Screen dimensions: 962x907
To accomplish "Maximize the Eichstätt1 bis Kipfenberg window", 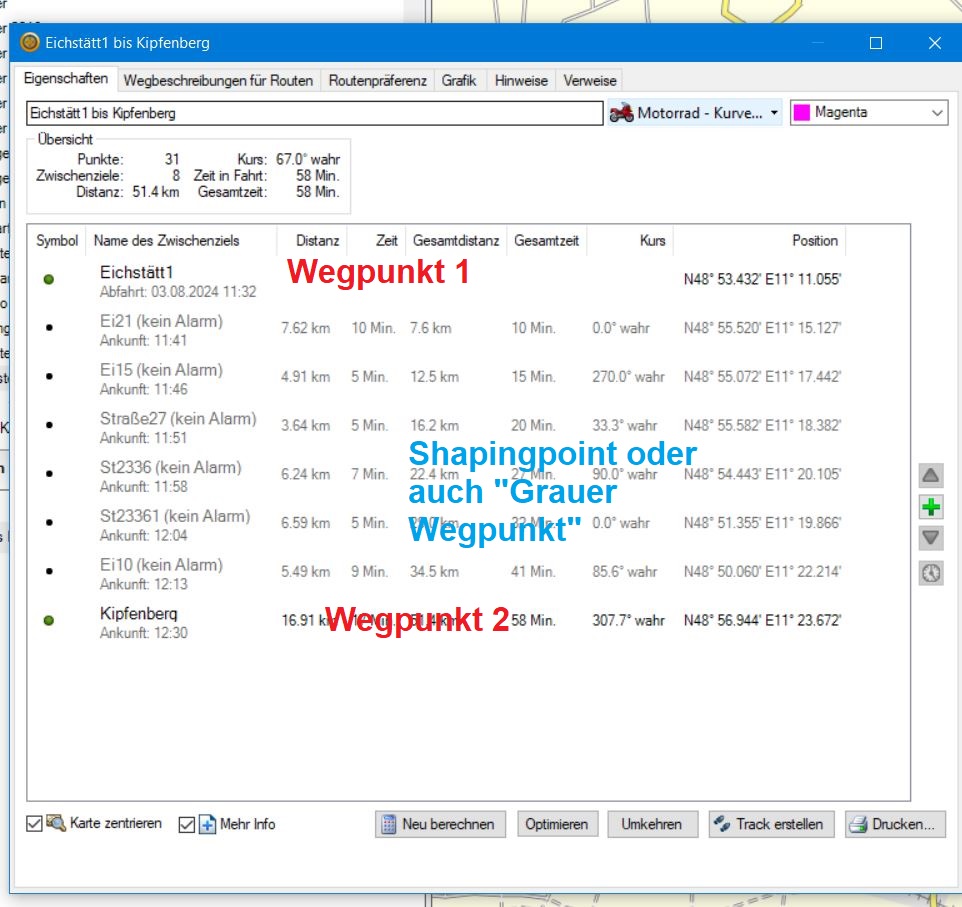I will pos(876,43).
